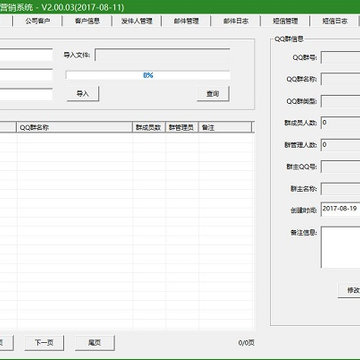The width and height of the screenshot is (360, 360).
Task: Click the 查询 query button
Action: pos(213,94)
